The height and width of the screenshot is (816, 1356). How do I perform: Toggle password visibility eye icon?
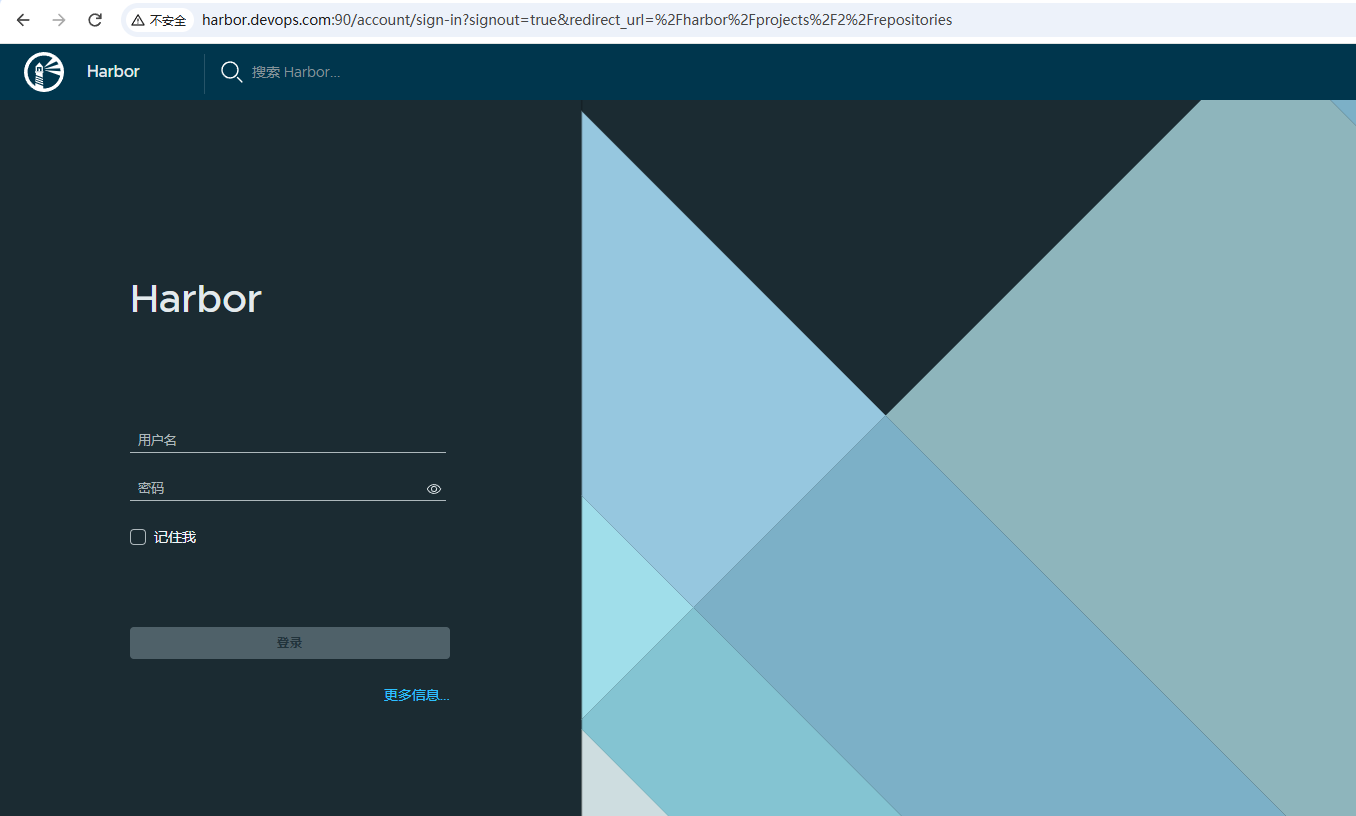(434, 489)
